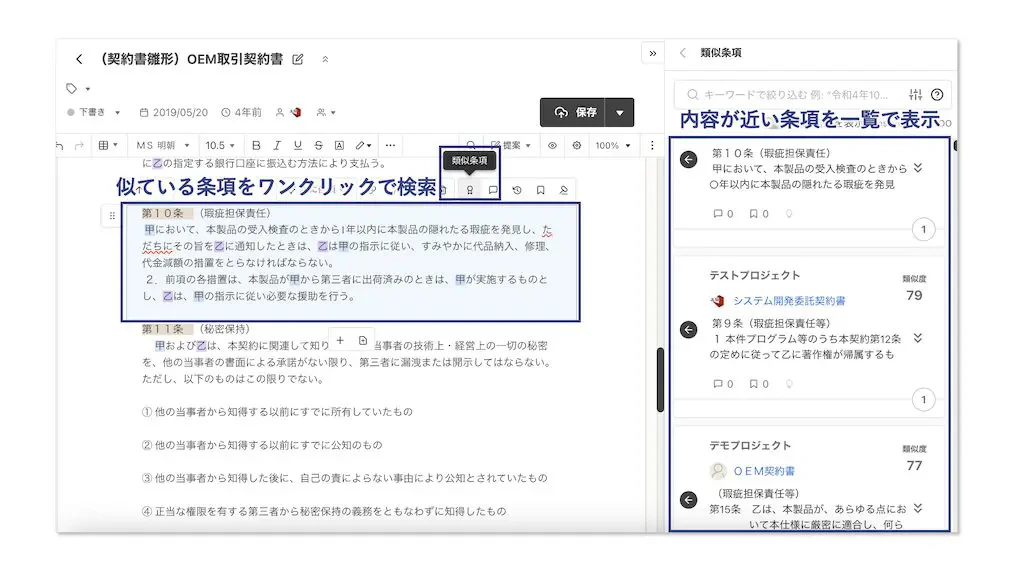Open the 下書き status dropdown
The image size is (1024, 570).
[x=94, y=112]
